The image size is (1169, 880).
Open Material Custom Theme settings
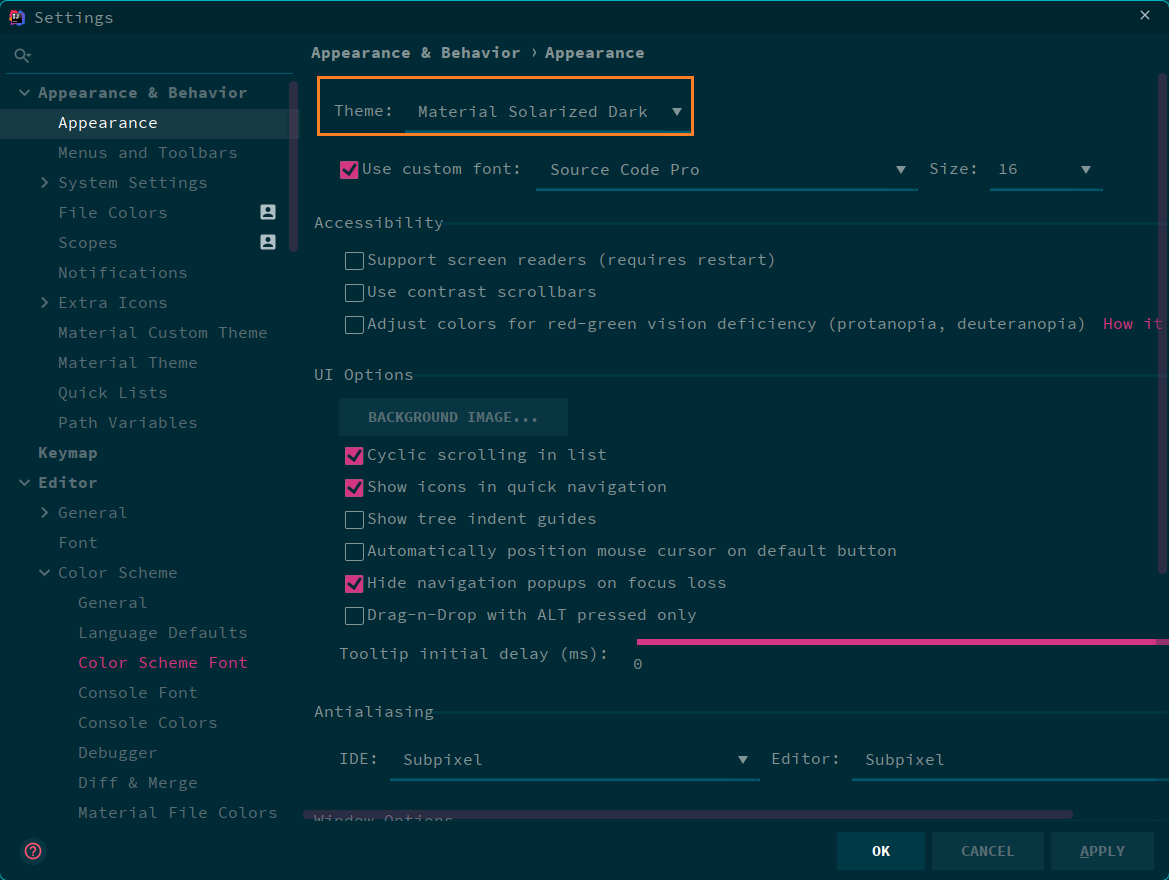(163, 333)
